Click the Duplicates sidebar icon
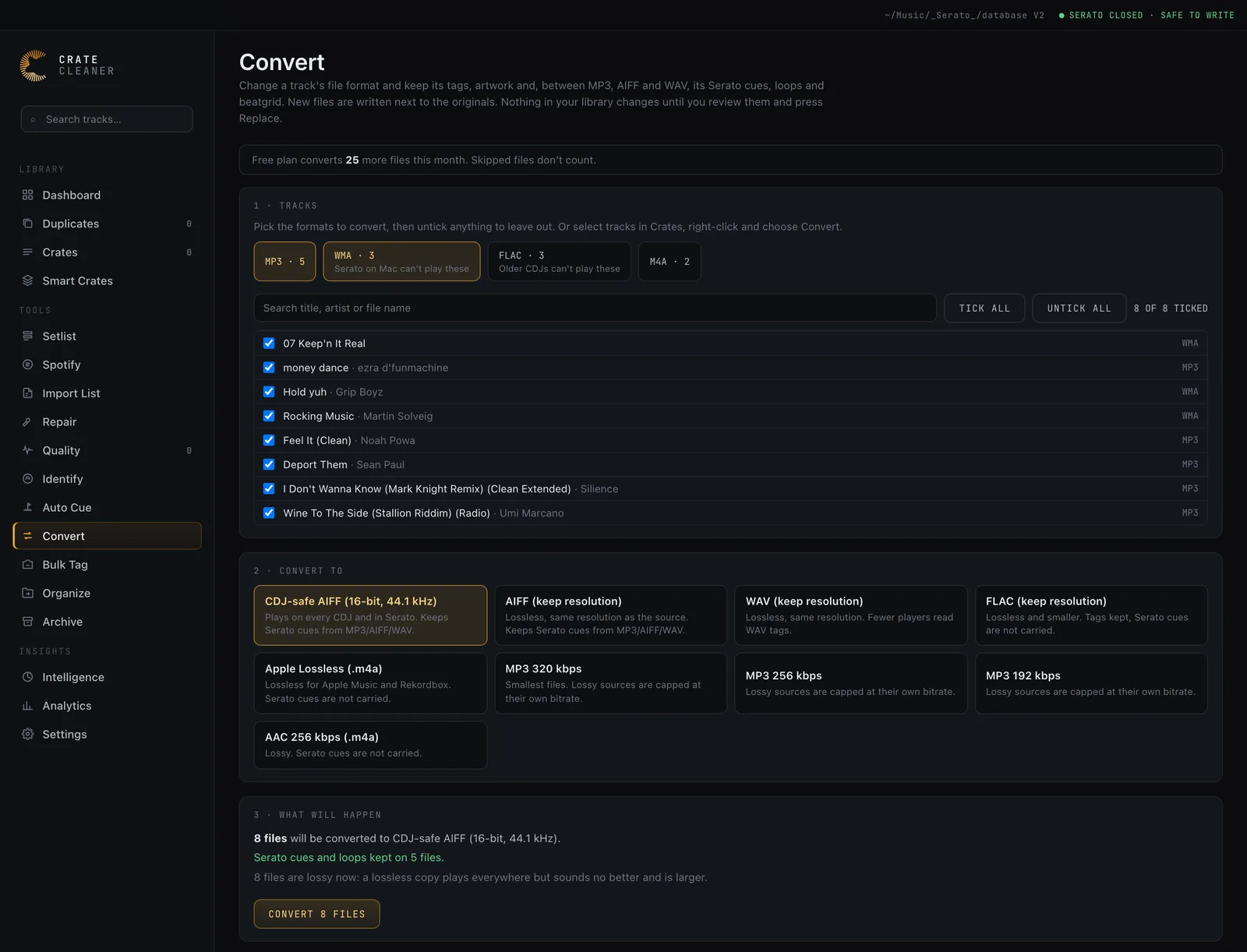The width and height of the screenshot is (1247, 952). coord(28,224)
